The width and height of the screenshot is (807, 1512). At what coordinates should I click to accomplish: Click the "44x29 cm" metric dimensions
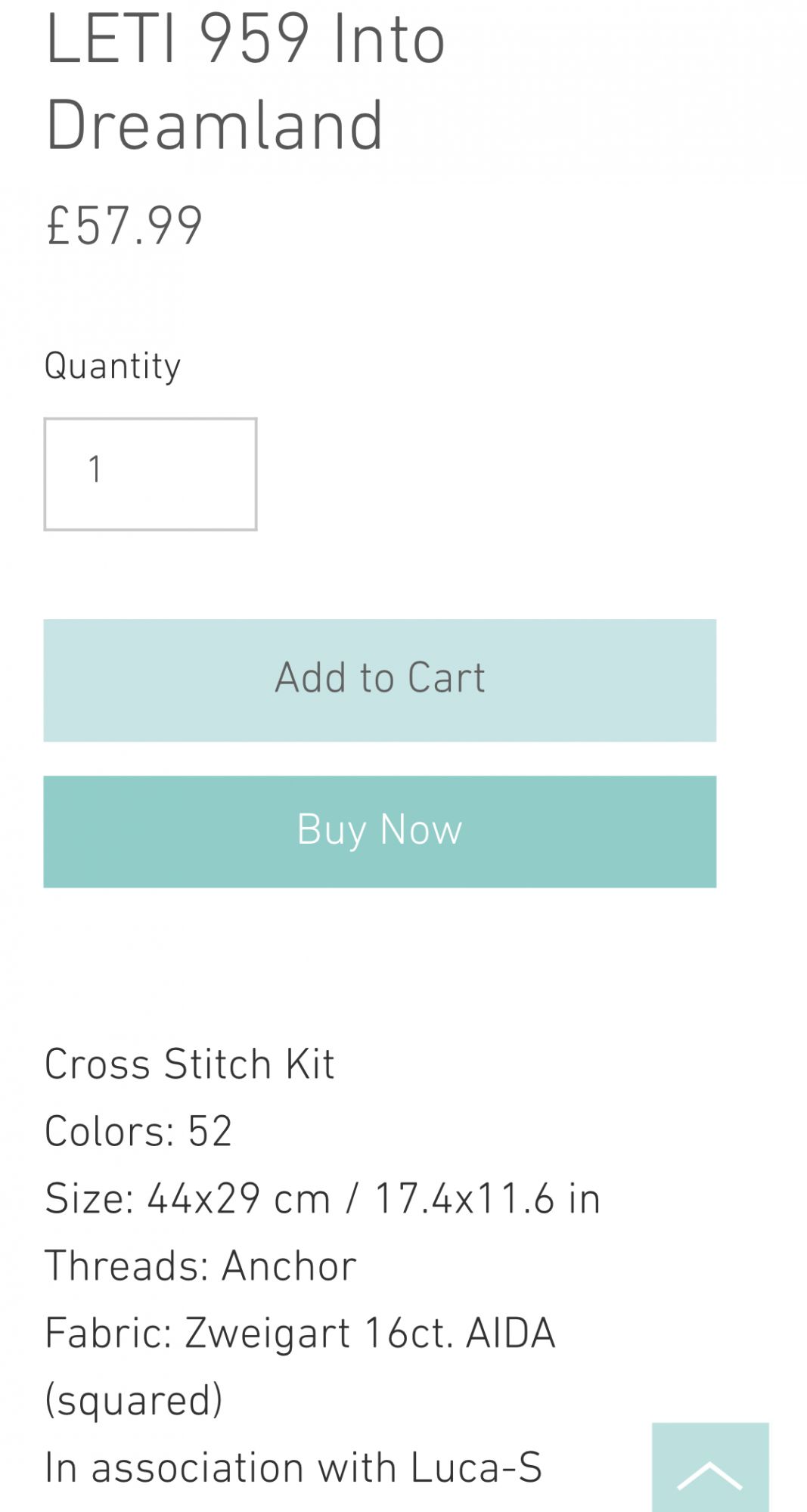[238, 1198]
